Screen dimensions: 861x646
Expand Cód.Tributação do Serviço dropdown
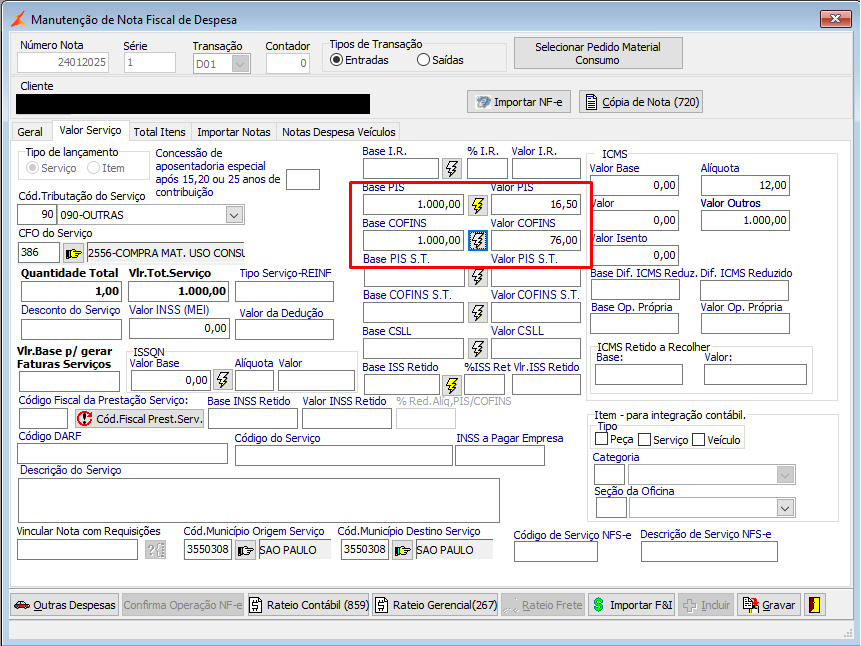(x=234, y=215)
